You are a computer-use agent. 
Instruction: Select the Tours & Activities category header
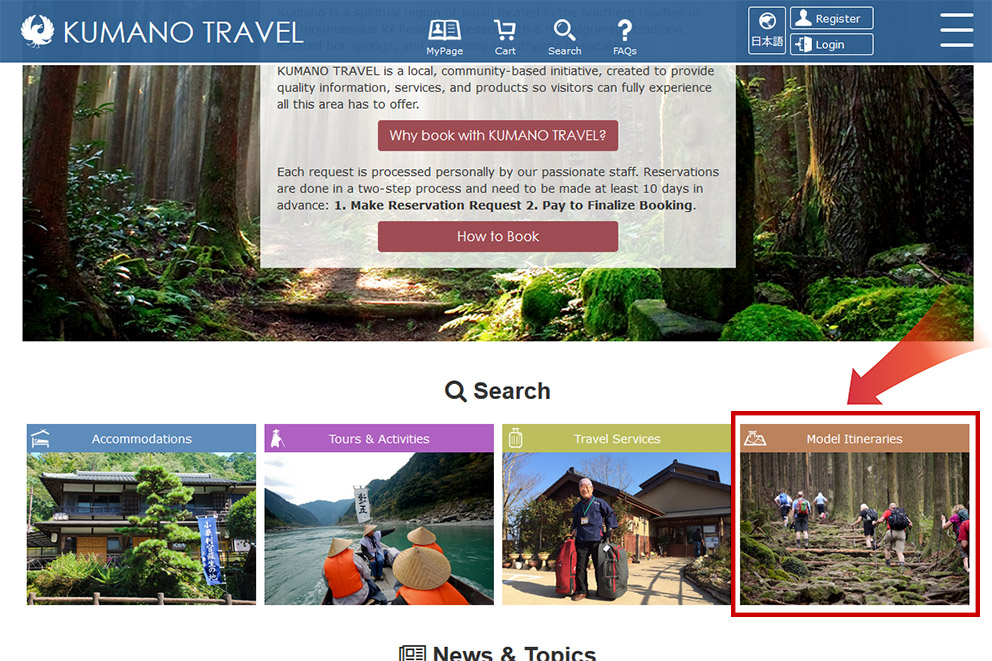[379, 438]
